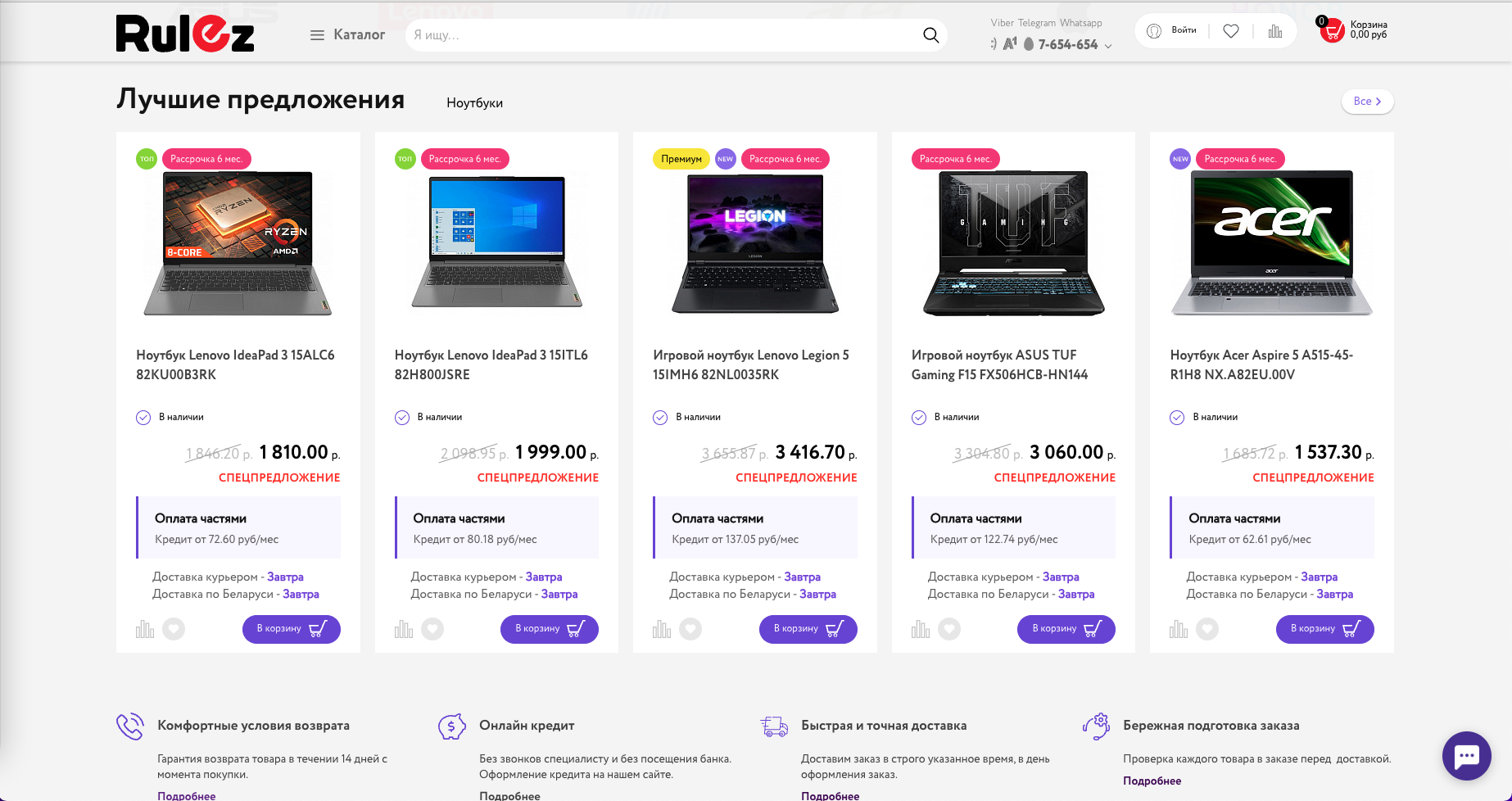Select the Ноутбуки category tab

474,103
